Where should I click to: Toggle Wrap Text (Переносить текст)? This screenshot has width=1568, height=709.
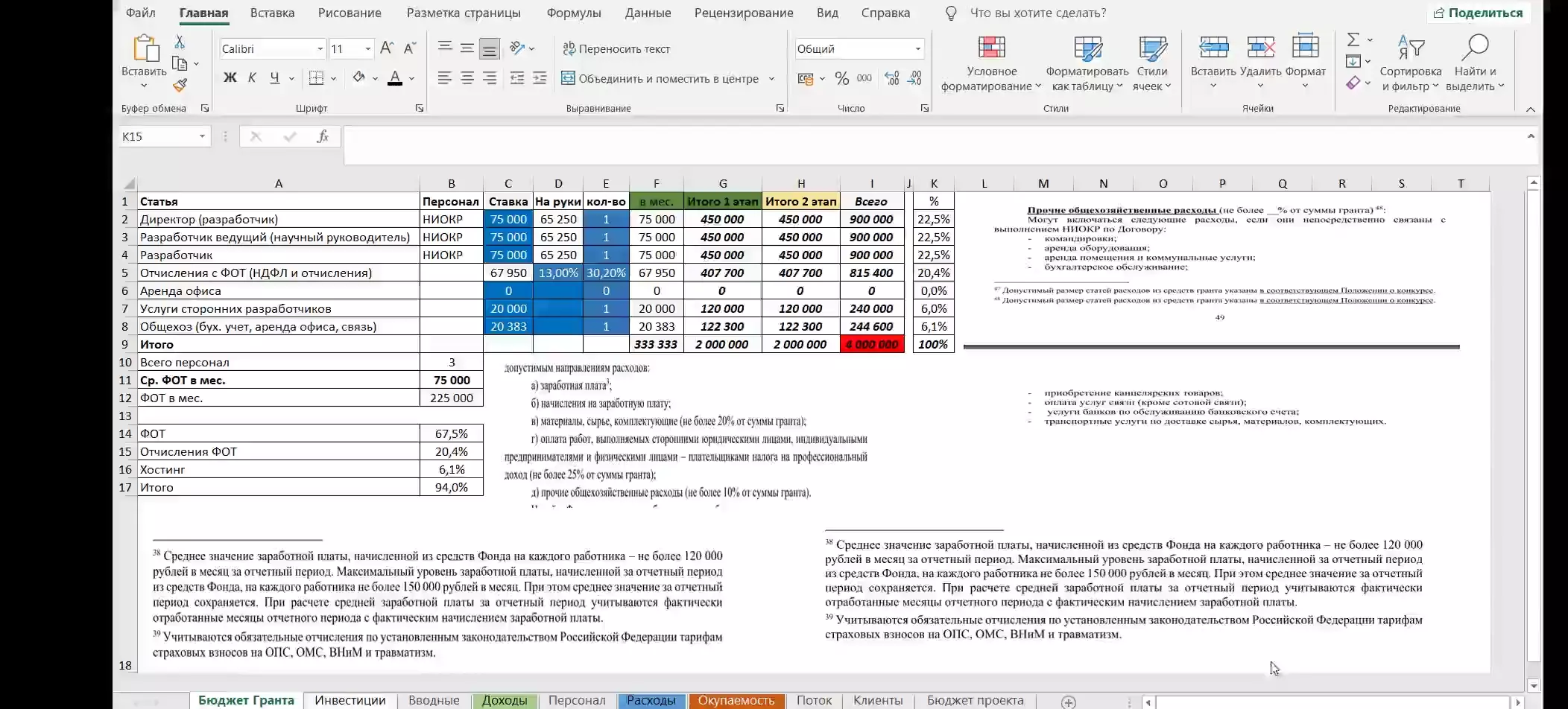(616, 49)
